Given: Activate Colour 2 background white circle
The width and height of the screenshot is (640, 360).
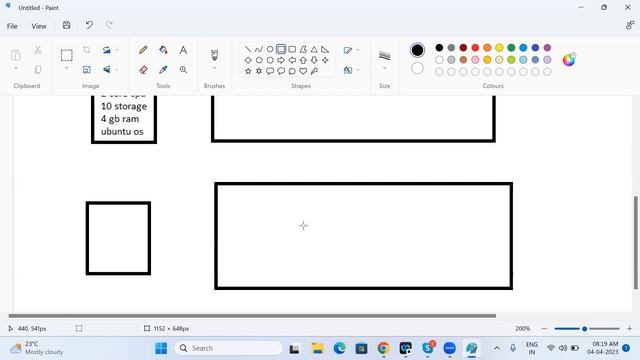Looking at the screenshot, I should pyautogui.click(x=417, y=68).
